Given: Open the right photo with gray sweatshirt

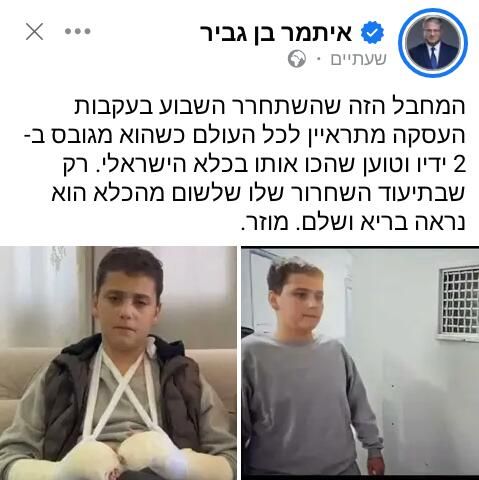Looking at the screenshot, I should tap(360, 363).
